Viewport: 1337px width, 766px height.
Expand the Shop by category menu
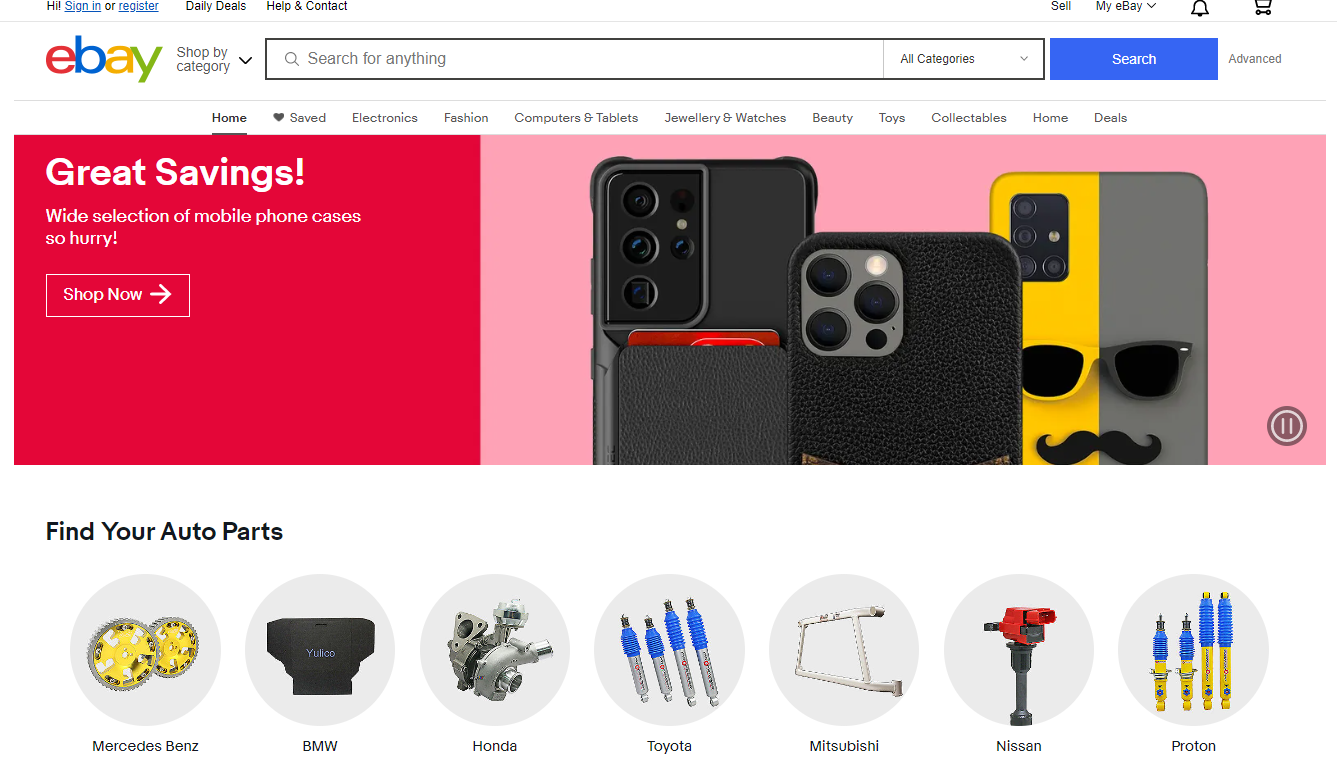pos(214,59)
